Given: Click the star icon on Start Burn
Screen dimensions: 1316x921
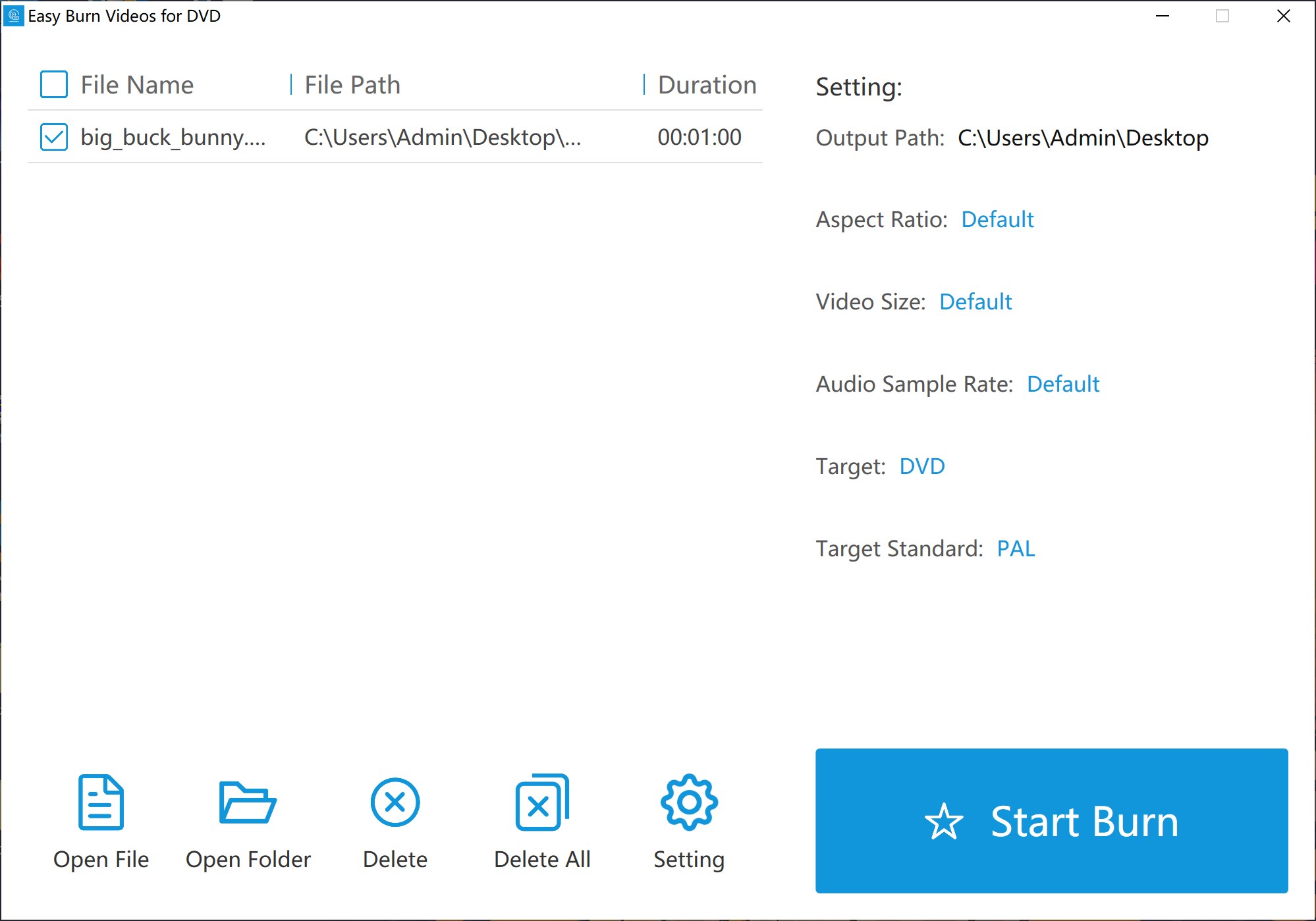Looking at the screenshot, I should click(x=944, y=822).
